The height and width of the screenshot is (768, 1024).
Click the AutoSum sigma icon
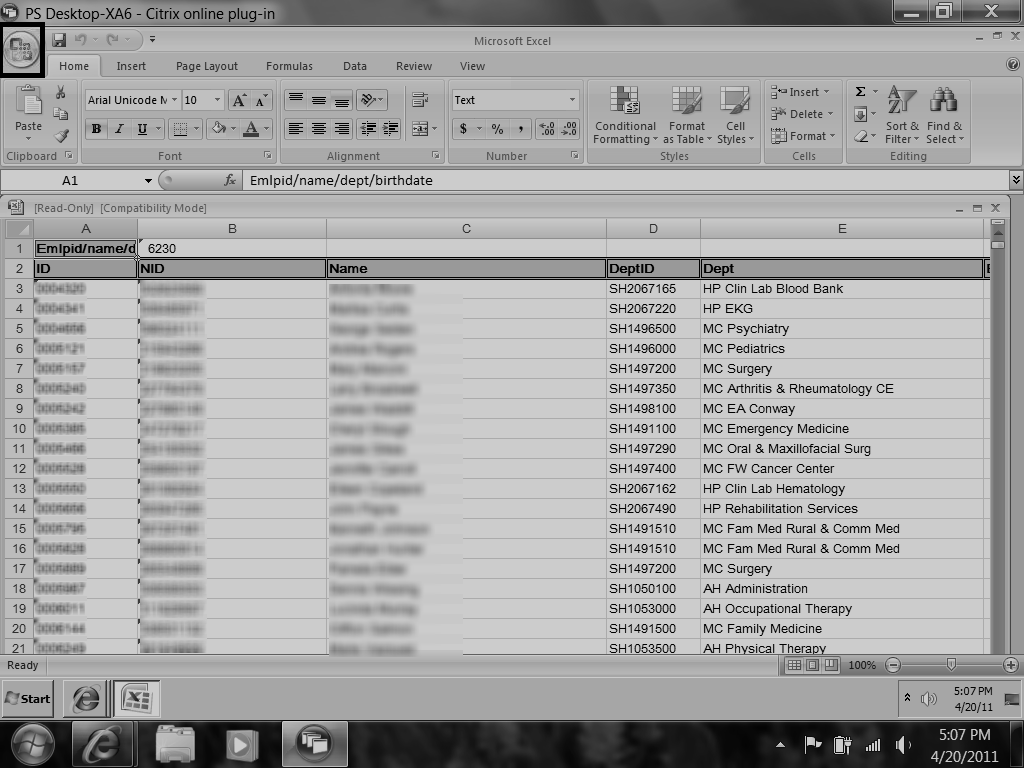pyautogui.click(x=860, y=92)
